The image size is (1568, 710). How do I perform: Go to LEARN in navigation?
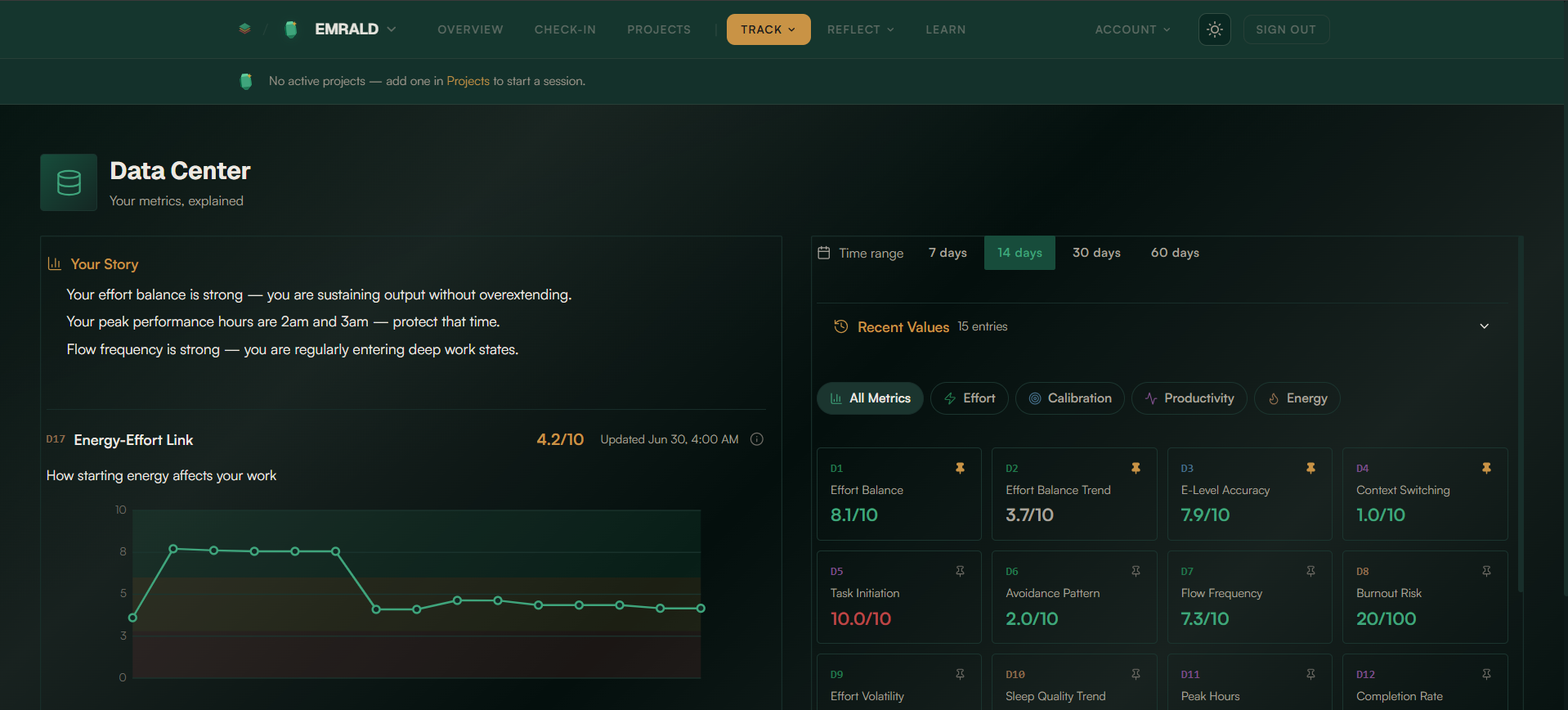pyautogui.click(x=945, y=29)
